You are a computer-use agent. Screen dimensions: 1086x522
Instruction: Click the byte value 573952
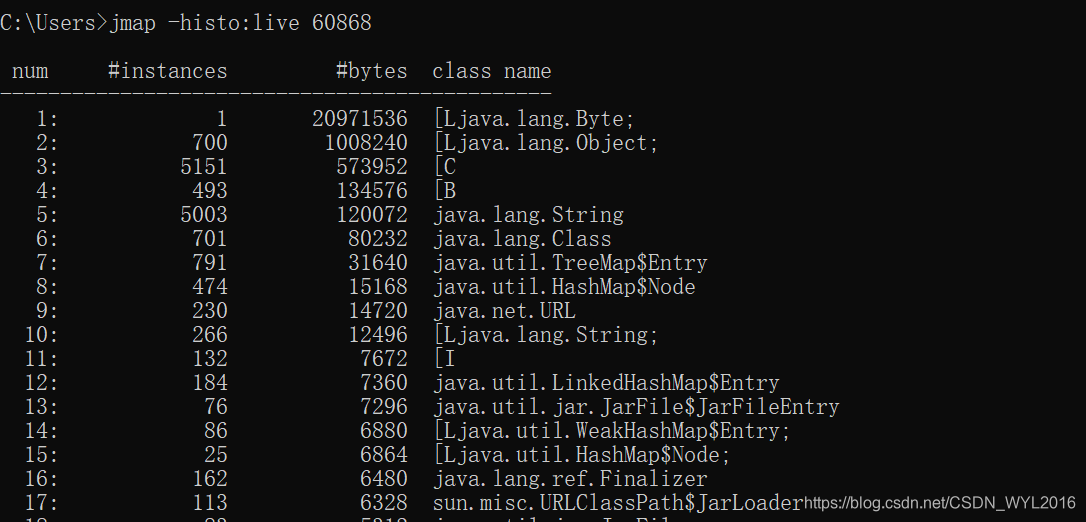pyautogui.click(x=372, y=167)
